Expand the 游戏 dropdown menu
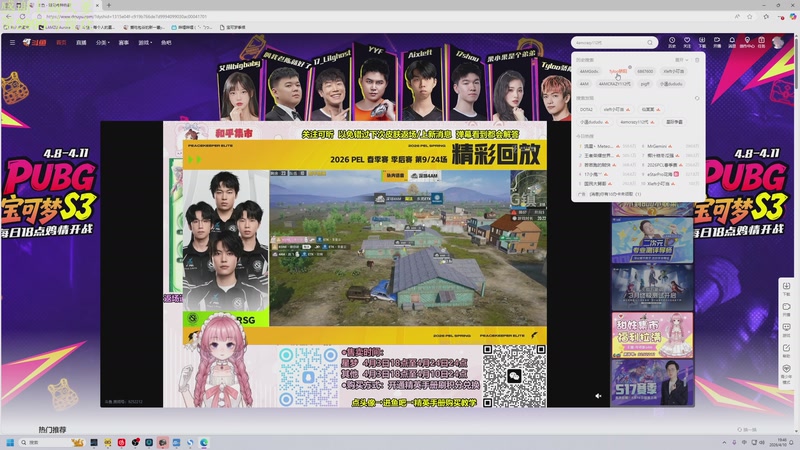 145,43
